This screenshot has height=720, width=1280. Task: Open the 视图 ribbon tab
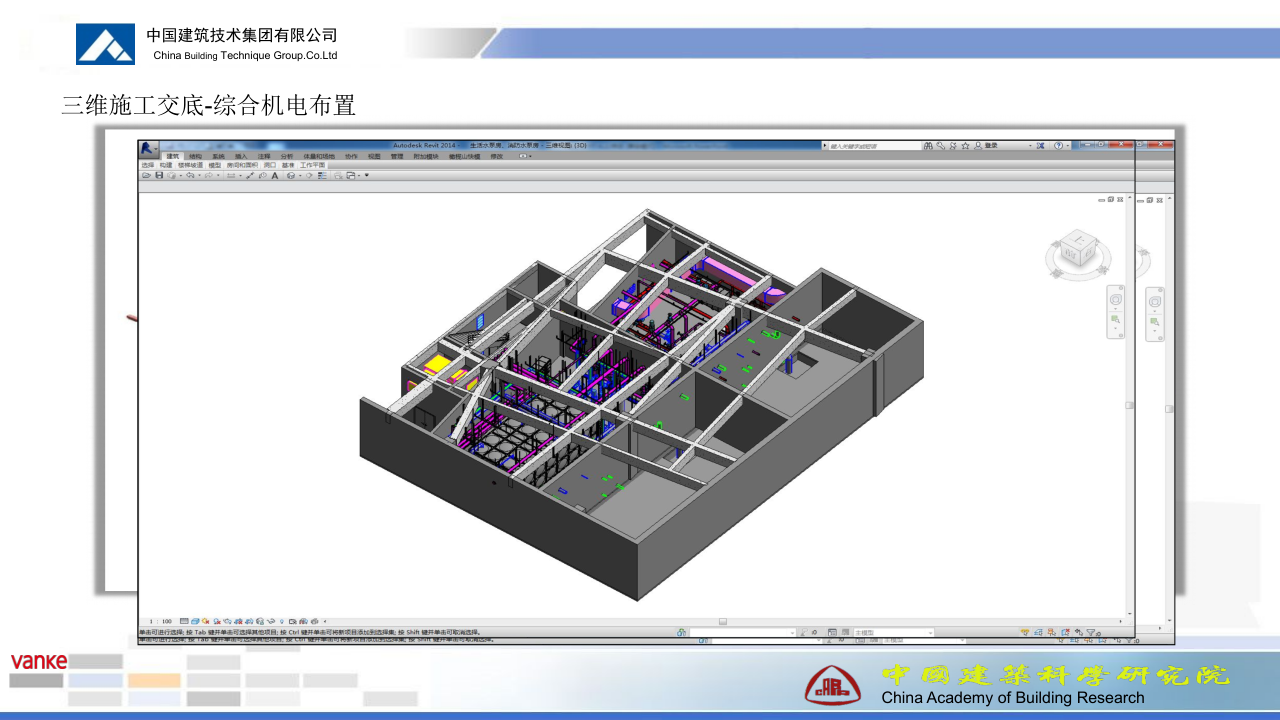374,156
